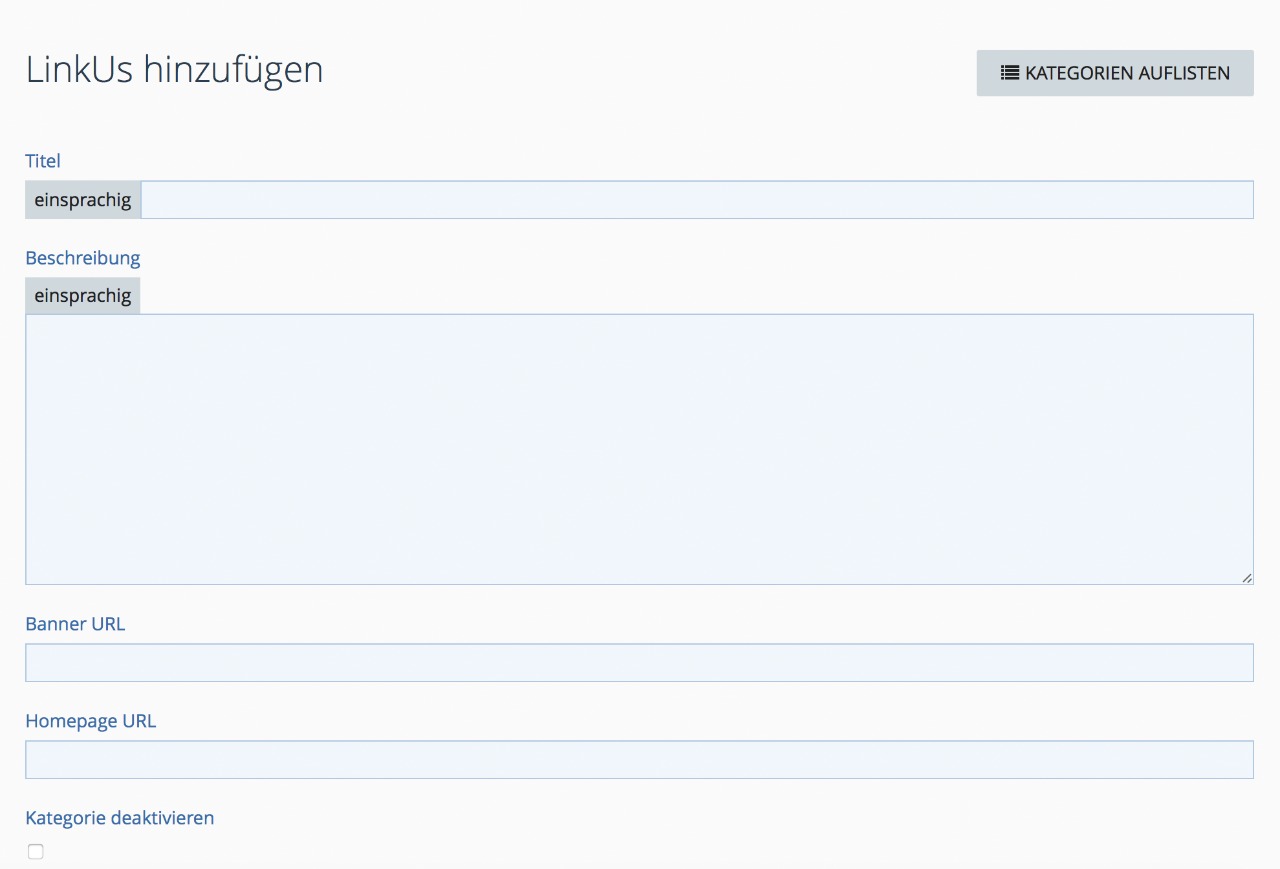Toggle einsprachig for the Titel field

coord(83,200)
